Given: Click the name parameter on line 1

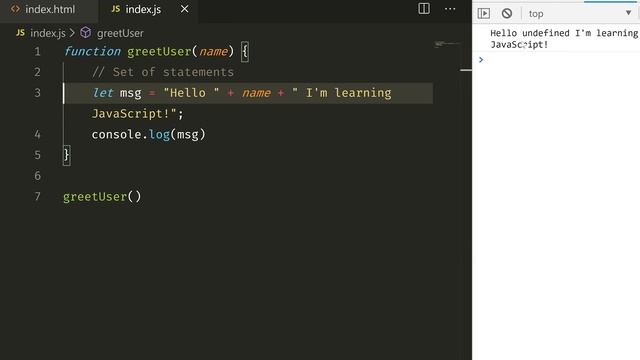Looking at the screenshot, I should tap(213, 51).
